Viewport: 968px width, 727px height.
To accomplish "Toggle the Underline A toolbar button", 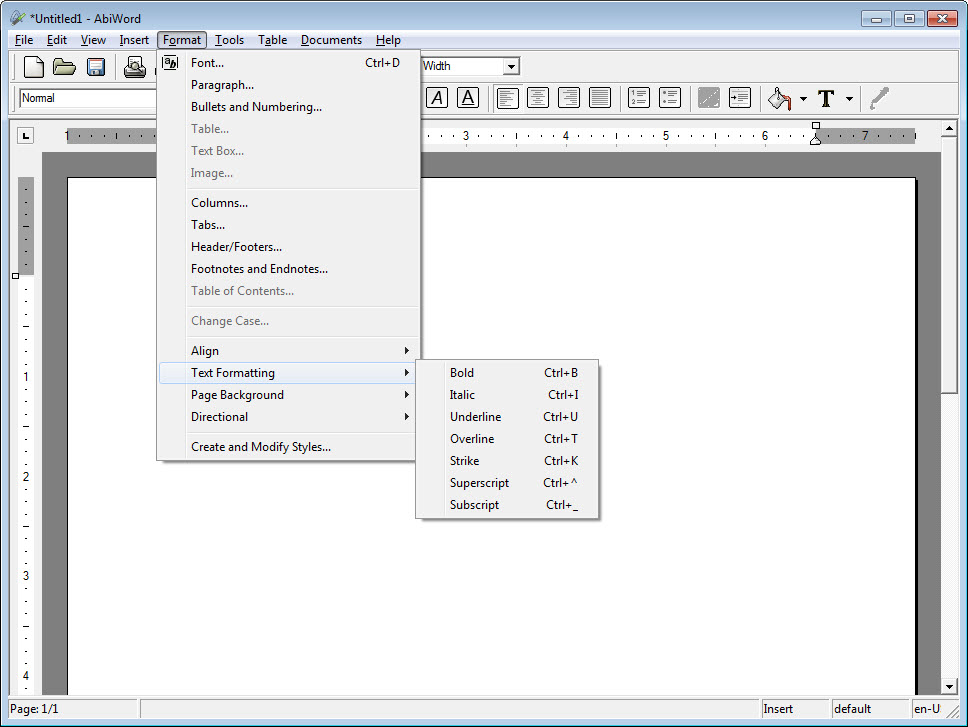I will (468, 98).
